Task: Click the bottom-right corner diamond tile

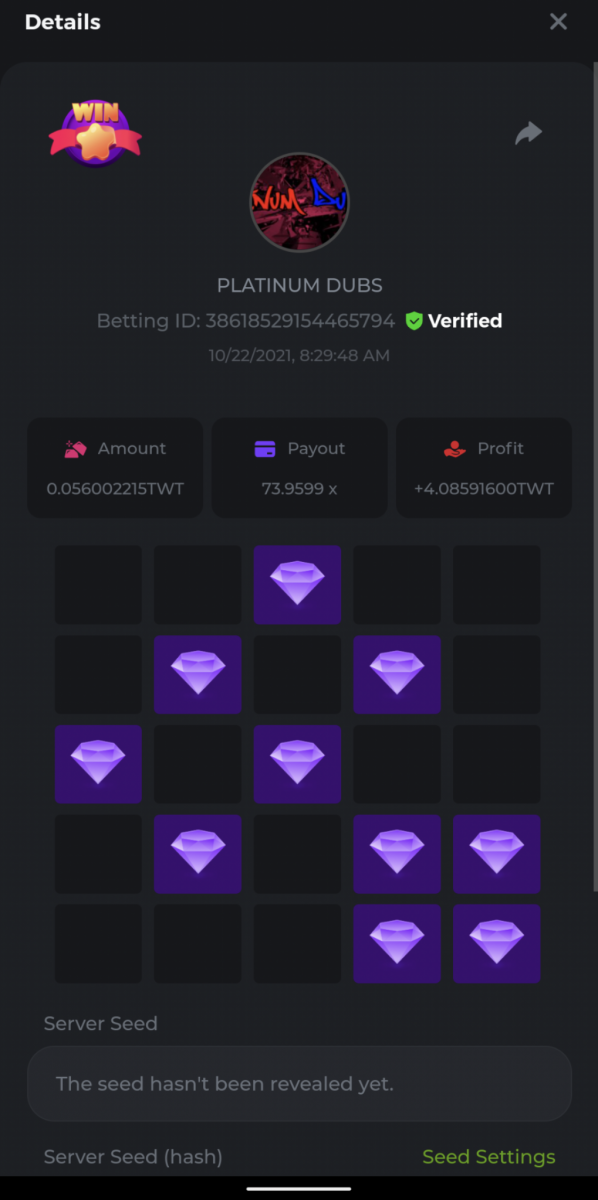Action: pos(497,944)
